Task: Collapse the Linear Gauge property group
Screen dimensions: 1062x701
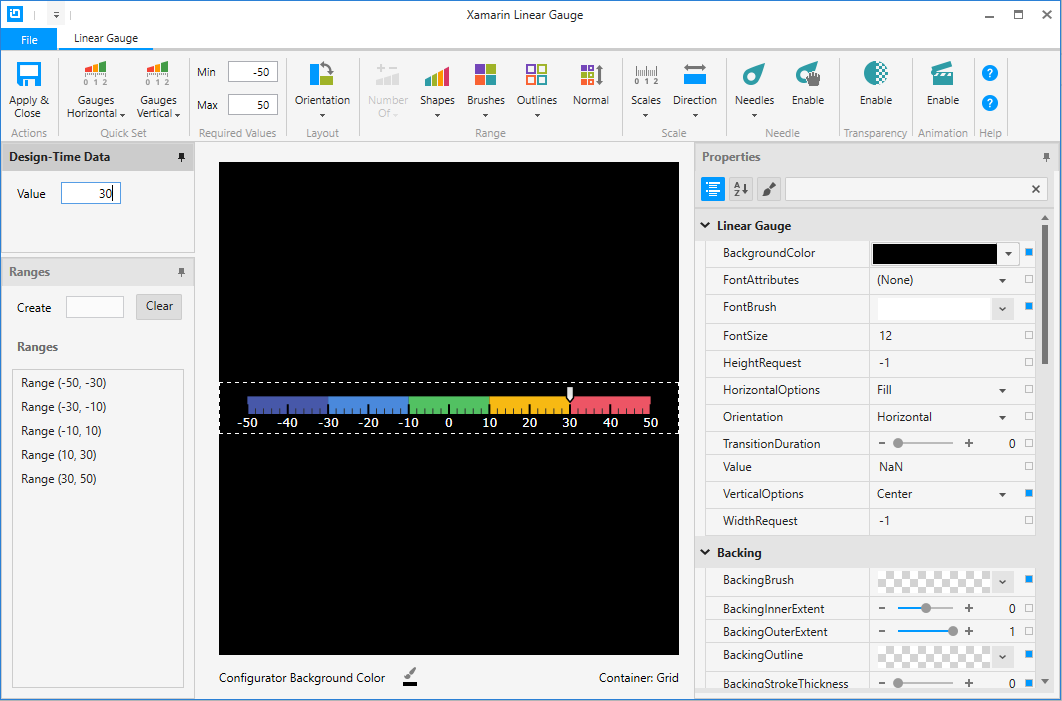Action: [705, 226]
